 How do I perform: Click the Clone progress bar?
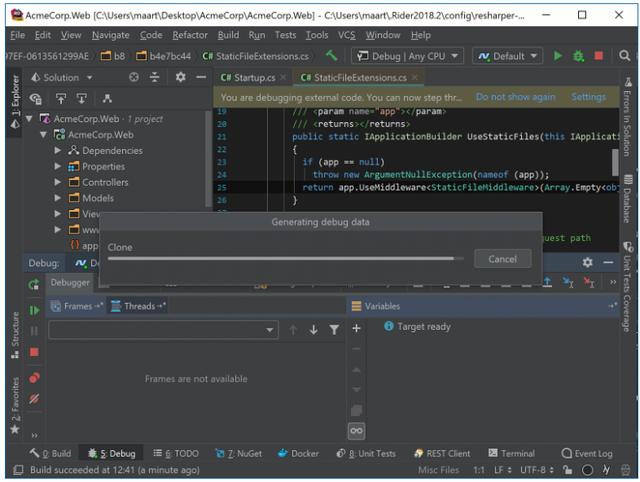285,258
